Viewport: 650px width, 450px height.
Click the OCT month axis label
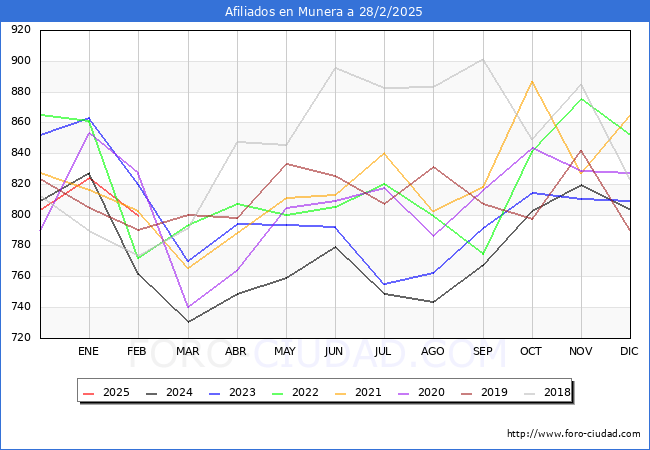[x=531, y=351]
